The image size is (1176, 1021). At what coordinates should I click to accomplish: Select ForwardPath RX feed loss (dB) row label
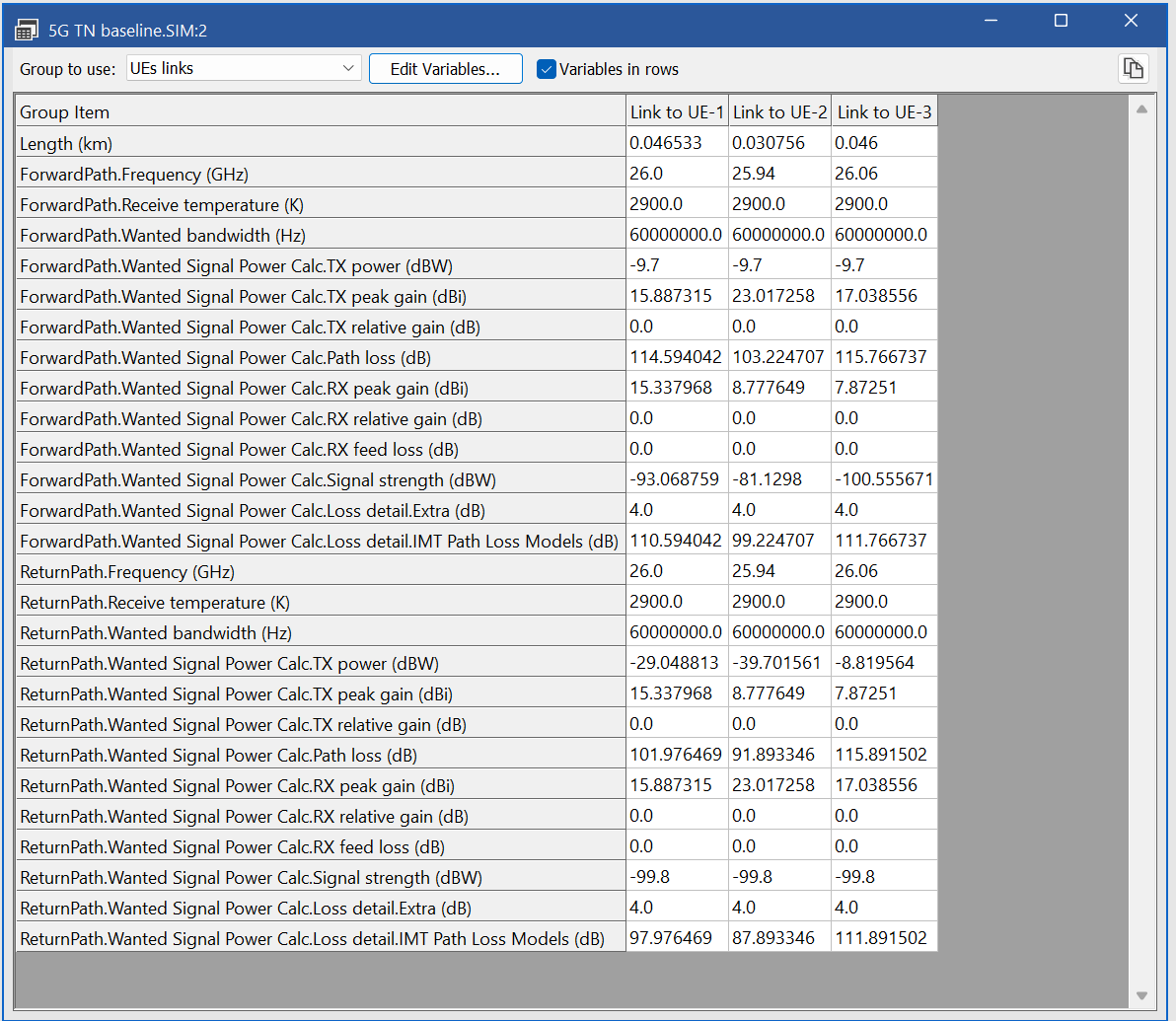(x=321, y=450)
